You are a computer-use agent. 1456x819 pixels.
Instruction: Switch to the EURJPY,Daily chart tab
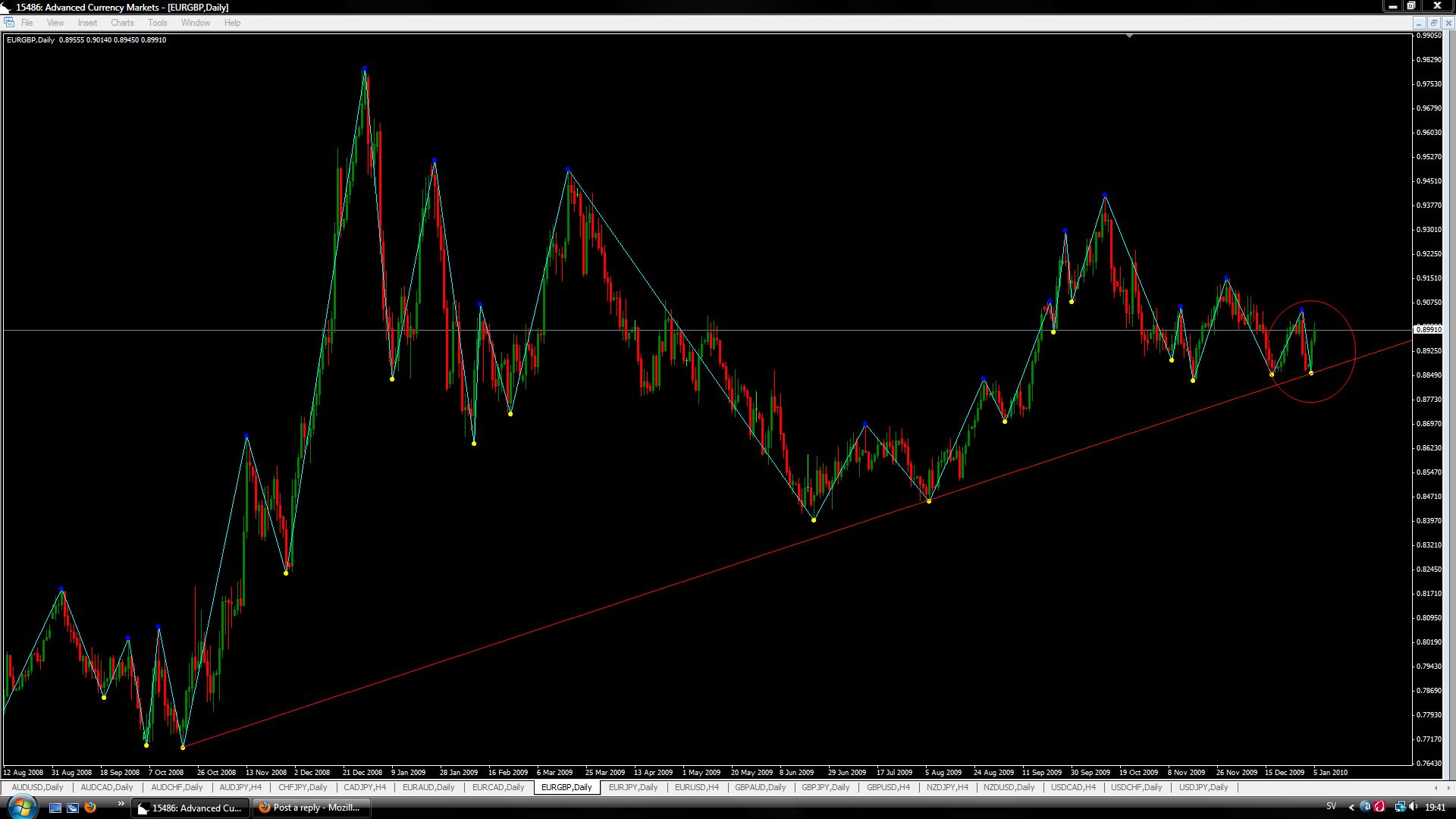[632, 787]
